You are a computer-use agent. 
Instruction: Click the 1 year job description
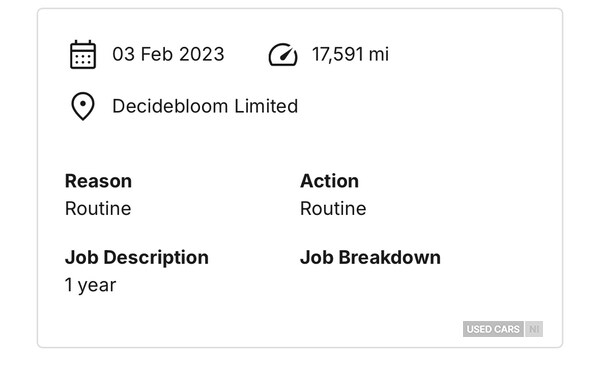click(90, 285)
